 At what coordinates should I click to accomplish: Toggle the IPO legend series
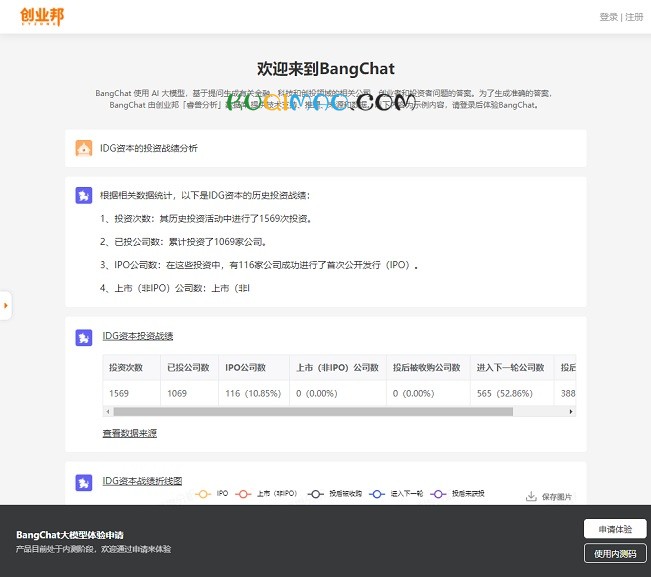point(212,494)
